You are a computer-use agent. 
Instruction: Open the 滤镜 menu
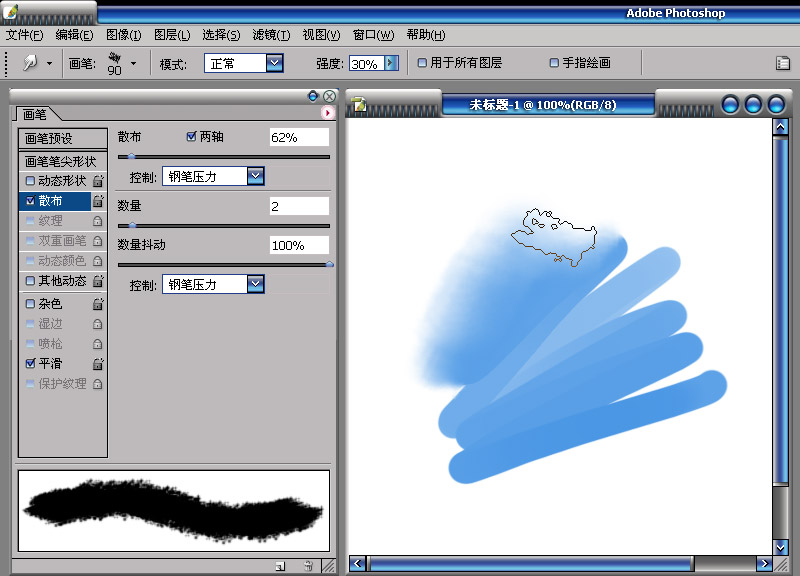tap(271, 35)
